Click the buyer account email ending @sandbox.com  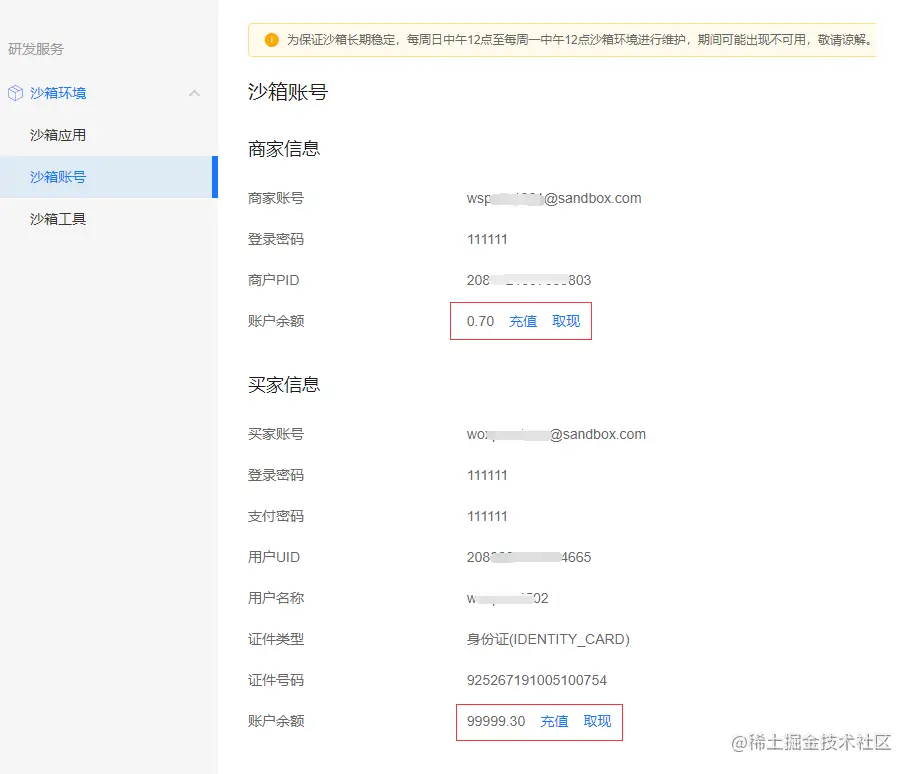pos(556,434)
